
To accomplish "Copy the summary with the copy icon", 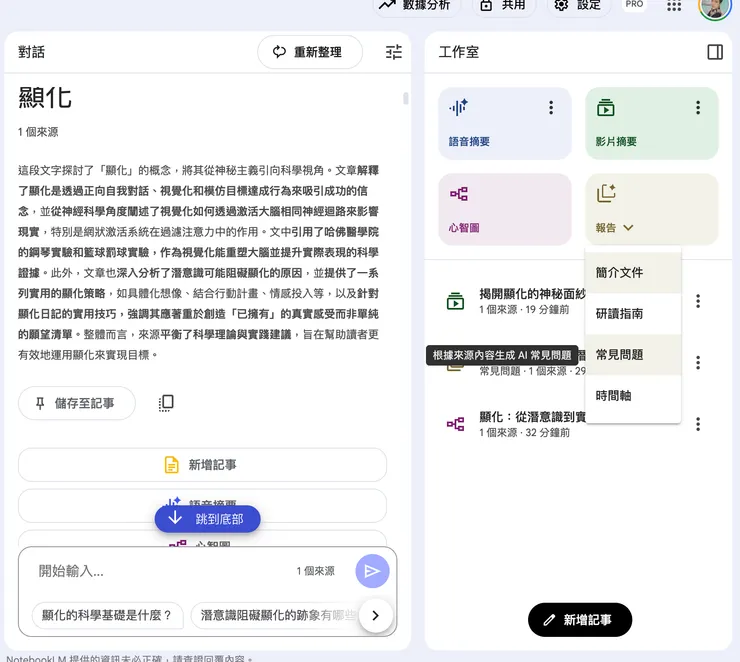I will 166,403.
